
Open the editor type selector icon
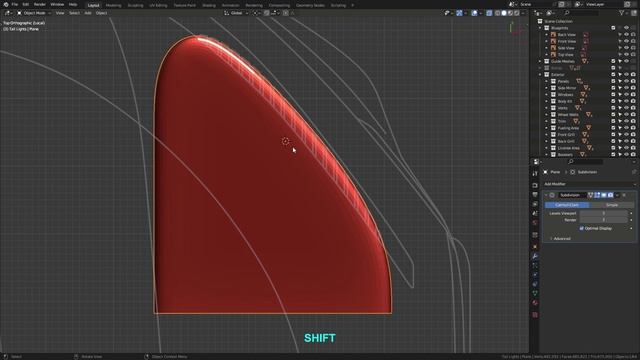(8, 13)
